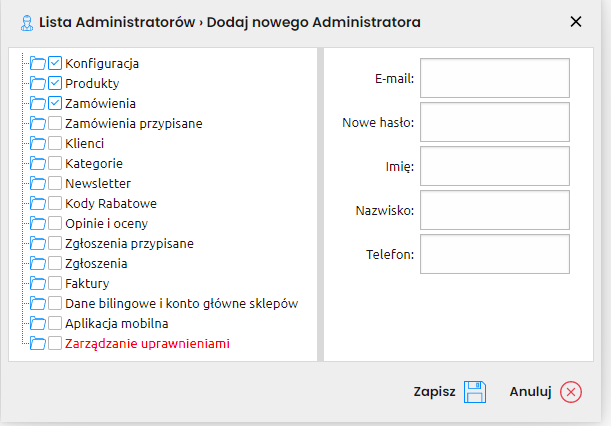Click the folder icon beside Aplikacja mobilna
Viewport: 611px width, 426px height.
[38, 323]
